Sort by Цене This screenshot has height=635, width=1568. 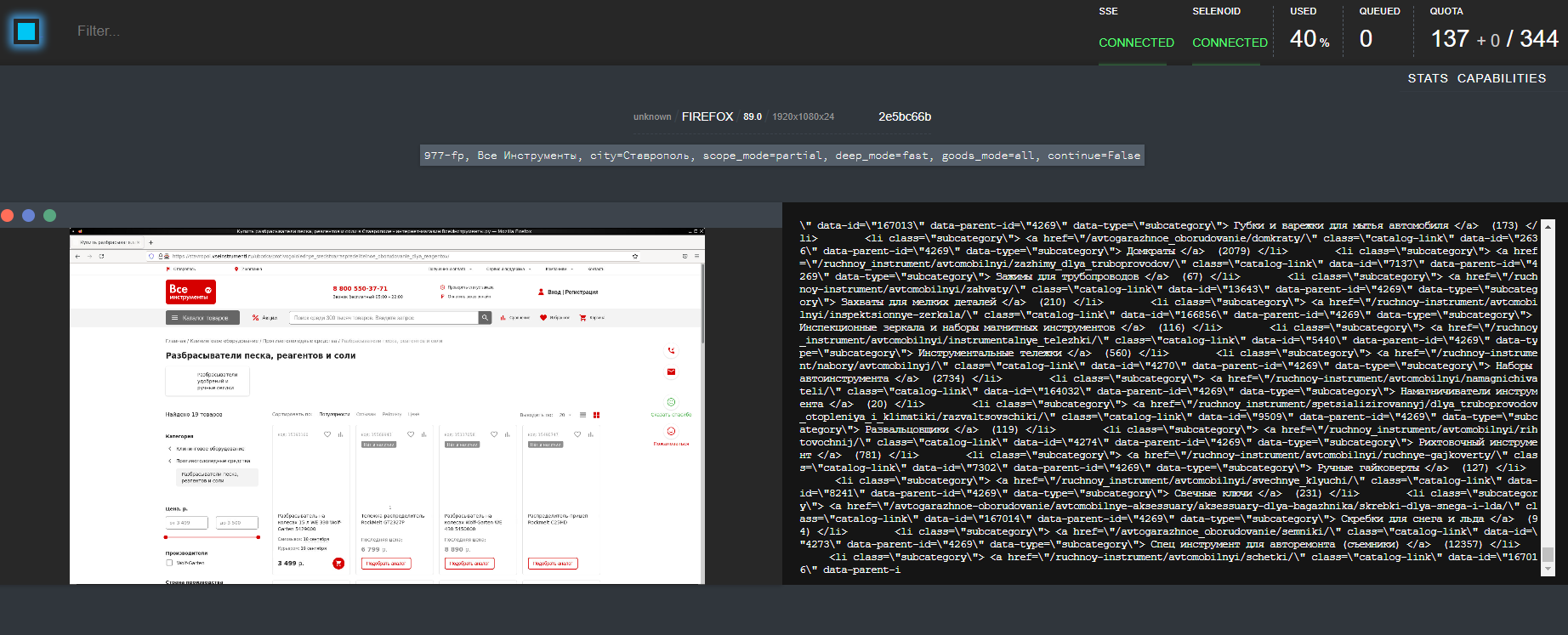[413, 414]
